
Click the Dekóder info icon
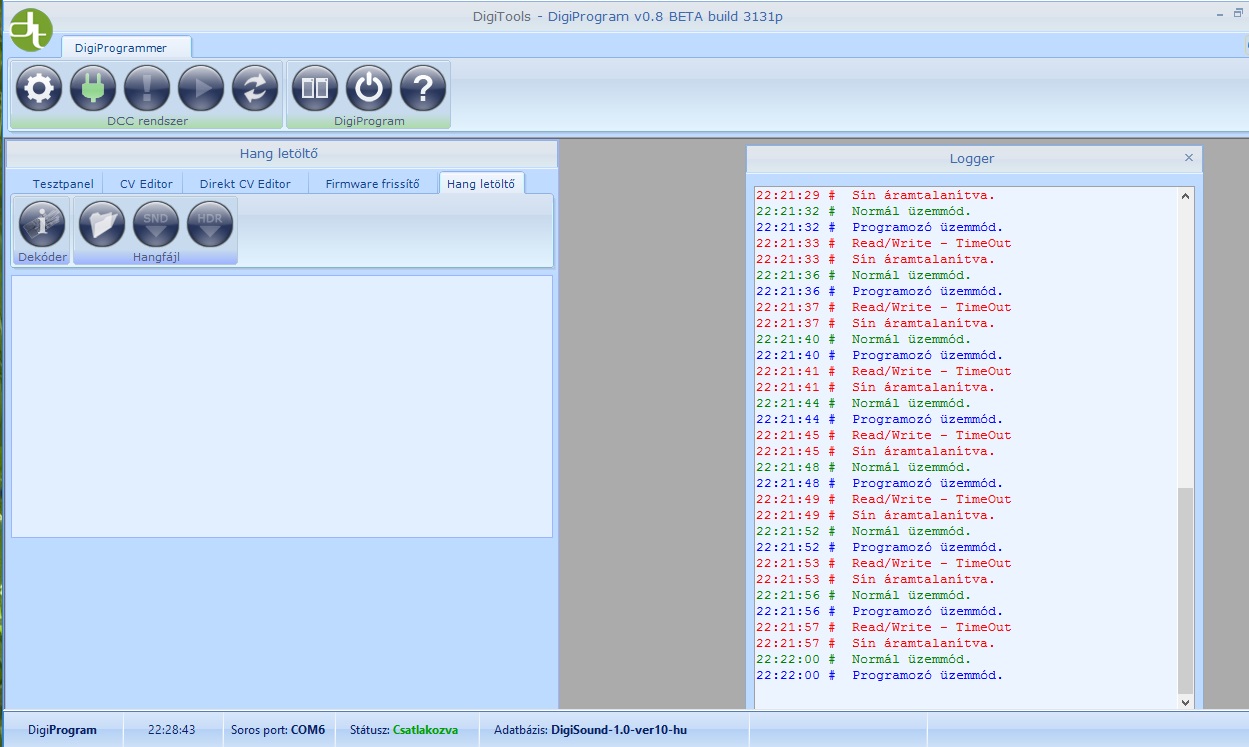42,224
